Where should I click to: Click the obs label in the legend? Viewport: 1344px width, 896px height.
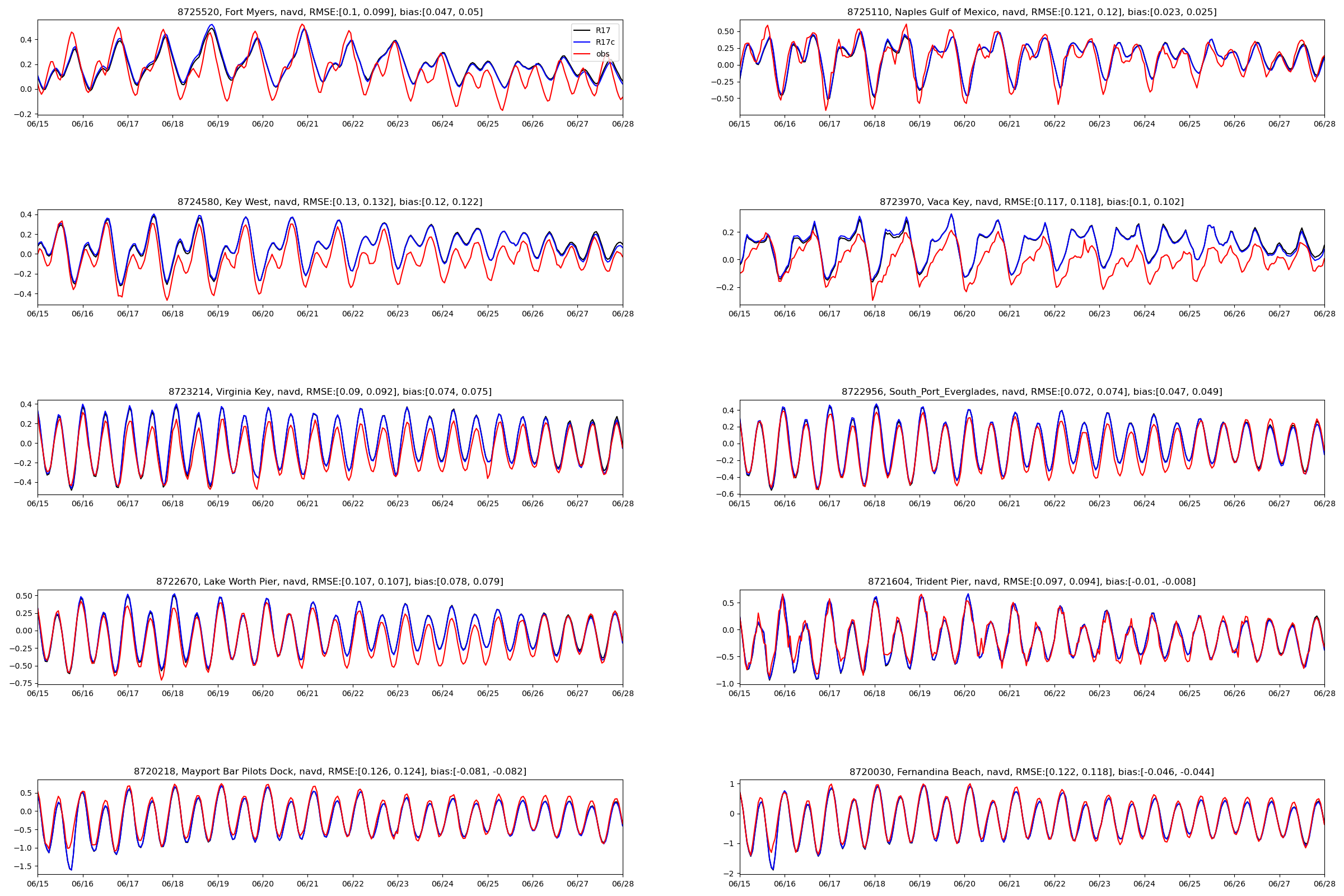click(x=603, y=54)
